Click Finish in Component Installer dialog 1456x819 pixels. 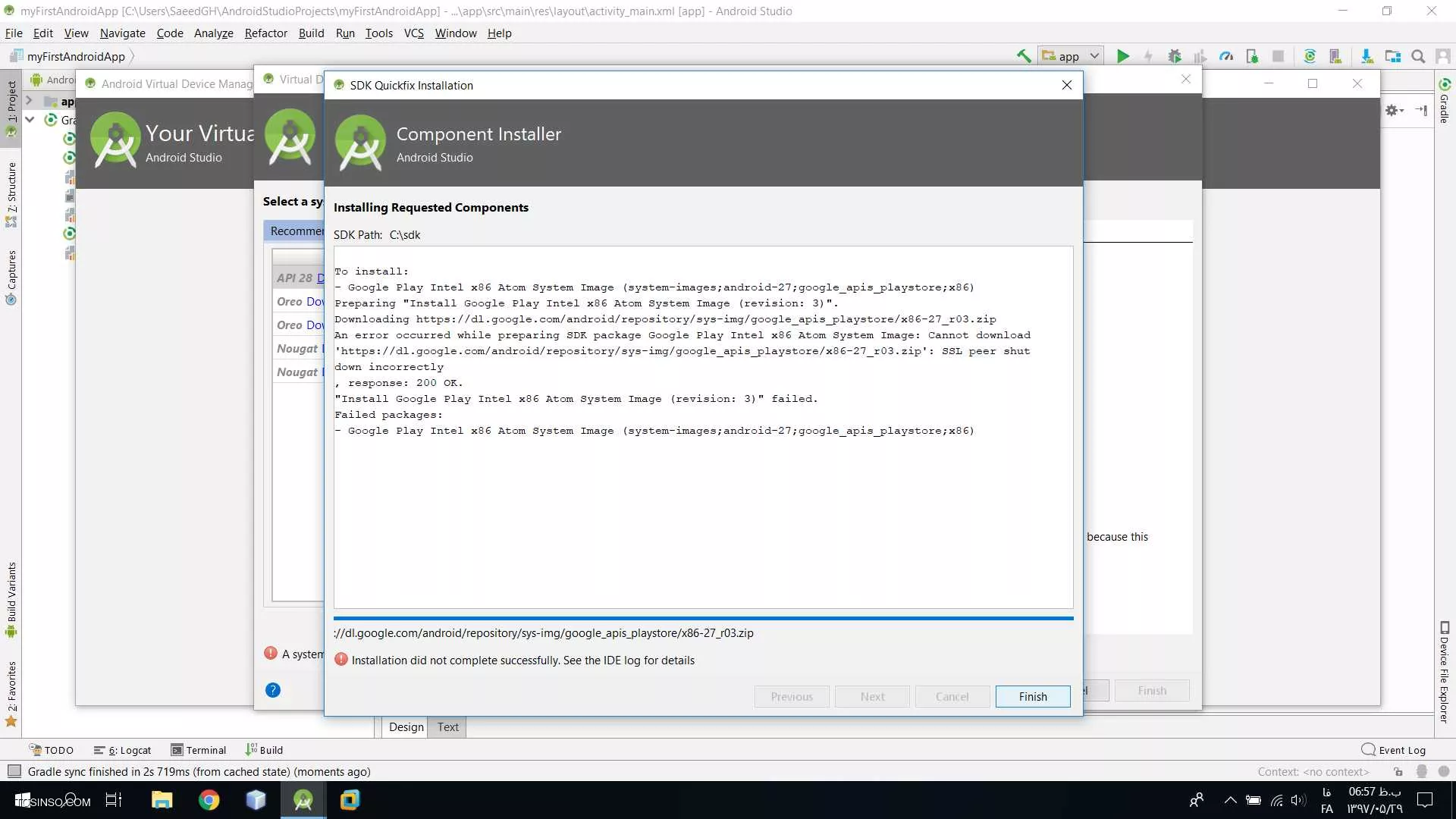pos(1033,697)
